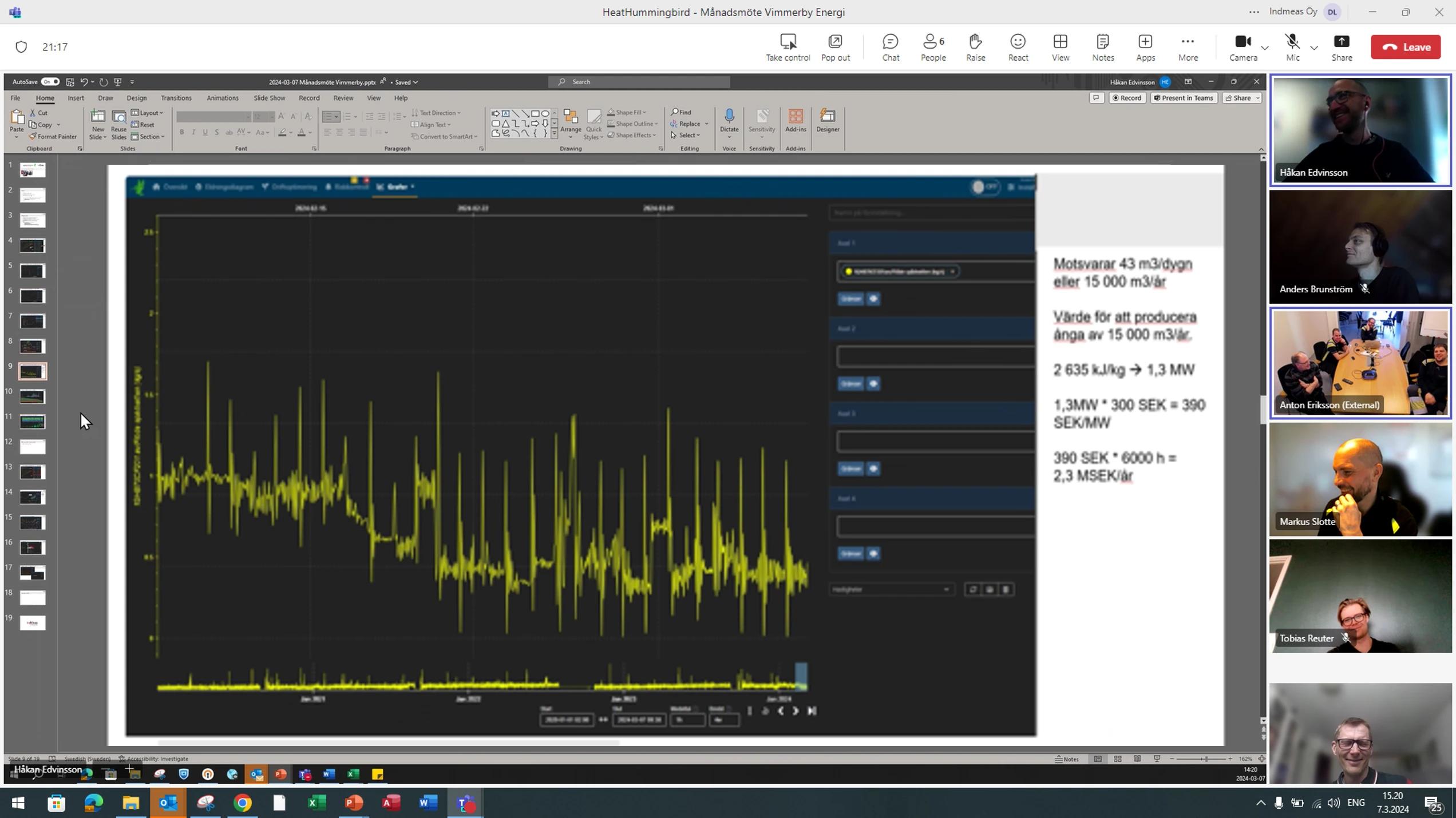Screen dimensions: 1456x818
Task: Toggle AutoSave switch in PowerPoint
Action: tap(50, 82)
